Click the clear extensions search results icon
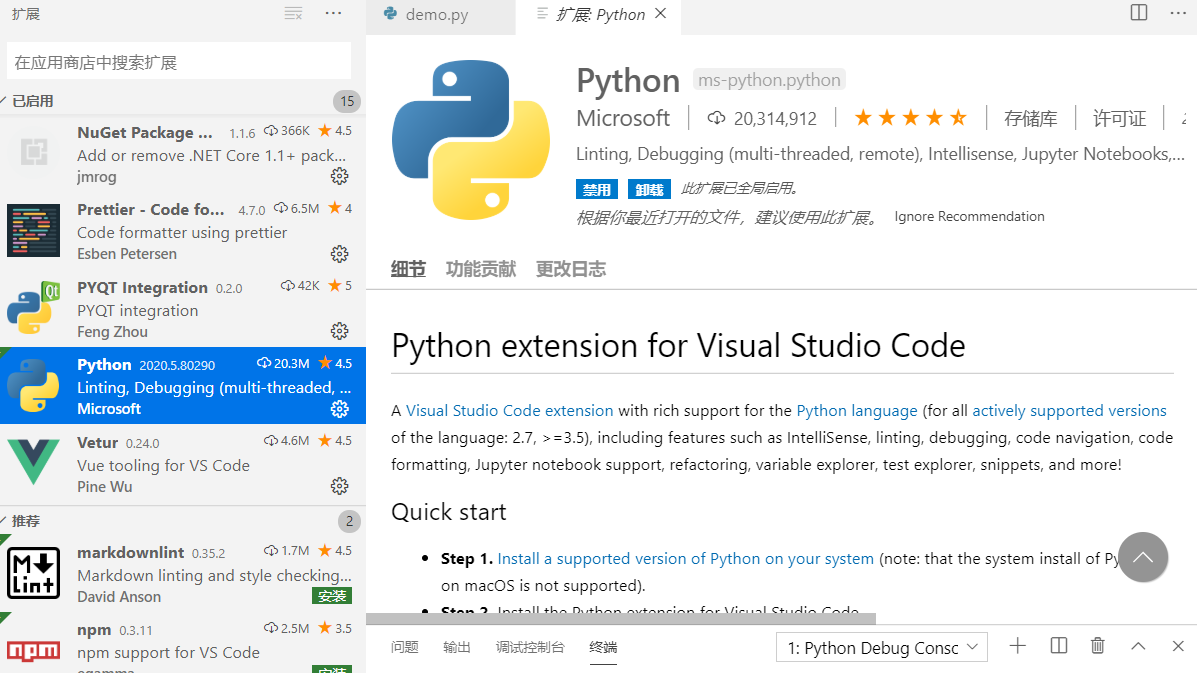 [293, 14]
